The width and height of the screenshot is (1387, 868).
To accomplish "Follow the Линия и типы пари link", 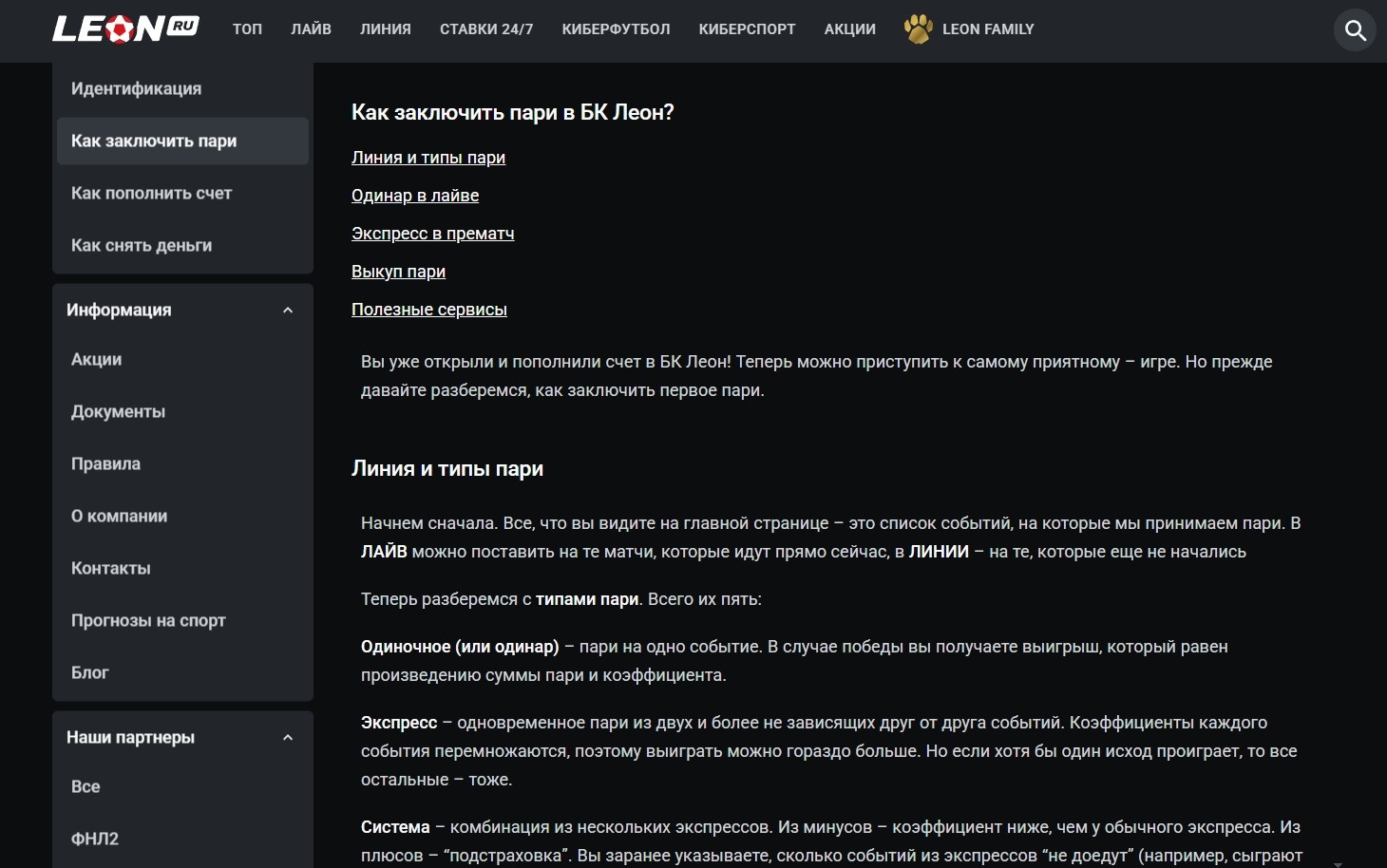I will 428,158.
